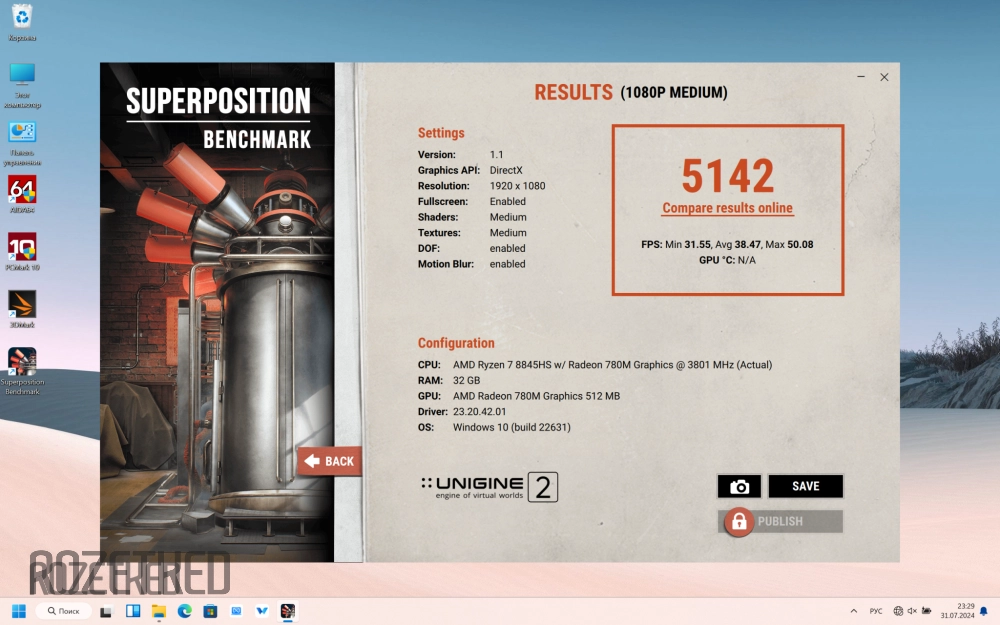Click the SAVE results button
This screenshot has height=625, width=1000.
(x=805, y=487)
